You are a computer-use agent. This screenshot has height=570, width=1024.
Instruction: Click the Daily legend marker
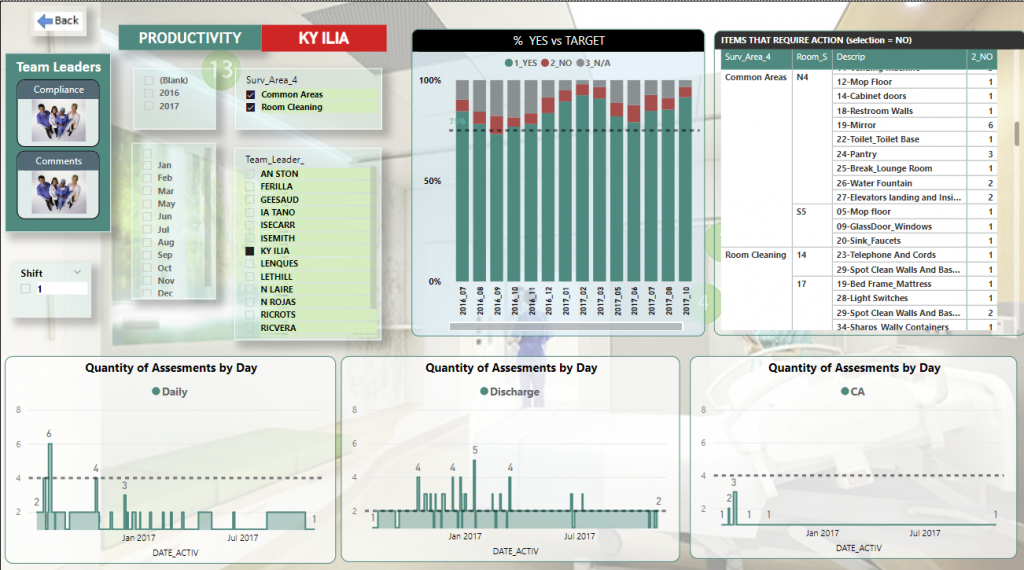click(x=155, y=392)
